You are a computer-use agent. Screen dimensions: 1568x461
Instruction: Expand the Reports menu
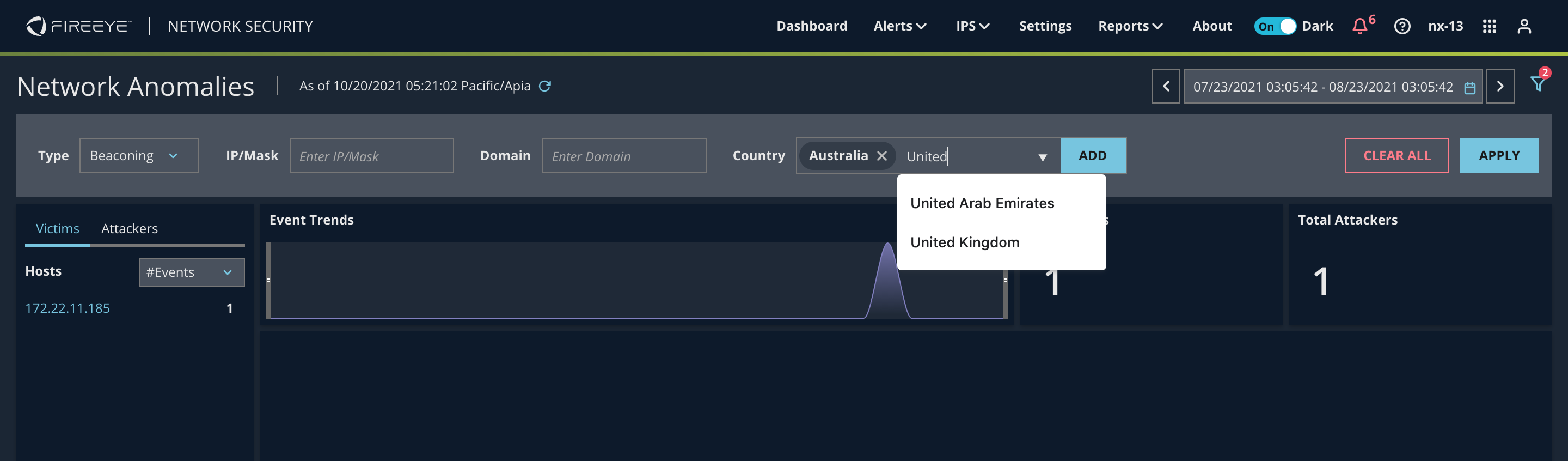click(1130, 26)
